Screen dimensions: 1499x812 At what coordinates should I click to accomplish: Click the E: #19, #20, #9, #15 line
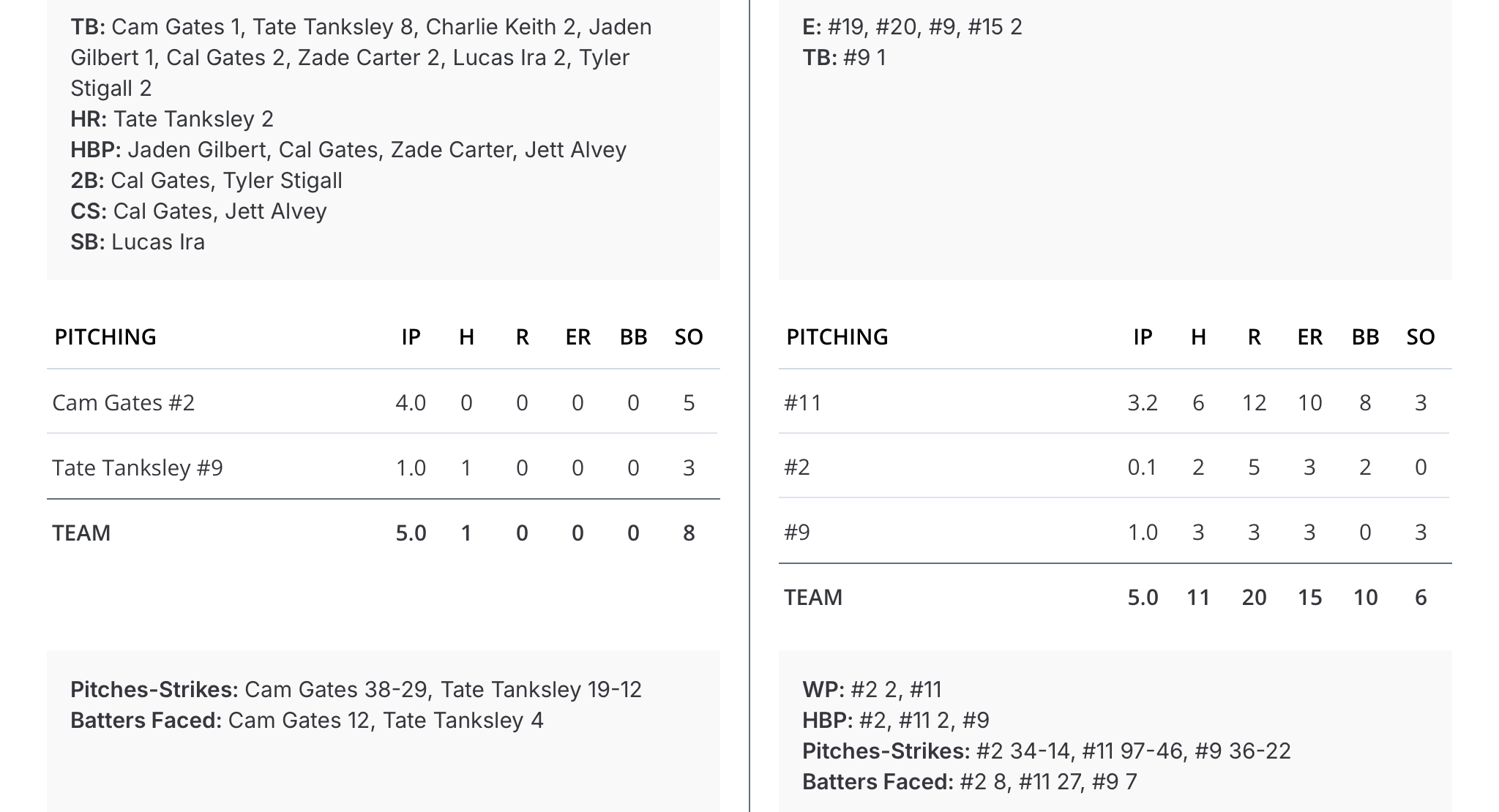click(912, 27)
